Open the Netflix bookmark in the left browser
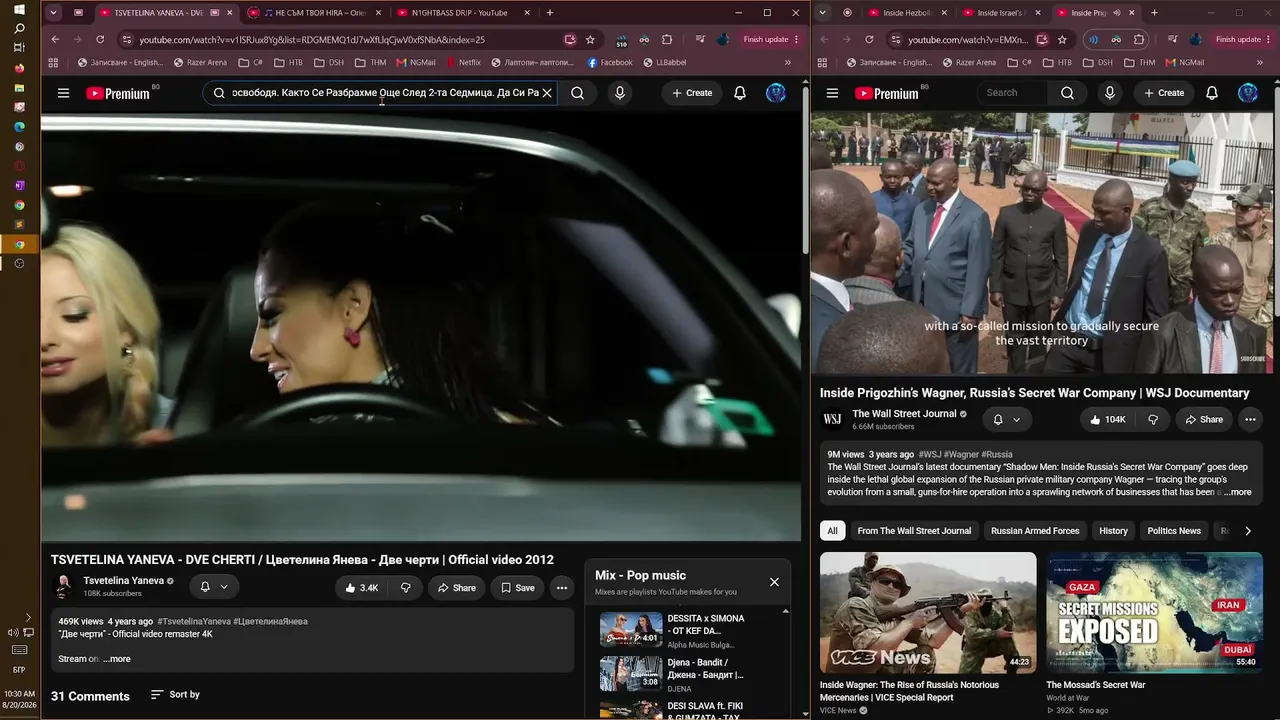The height and width of the screenshot is (720, 1280). [463, 62]
